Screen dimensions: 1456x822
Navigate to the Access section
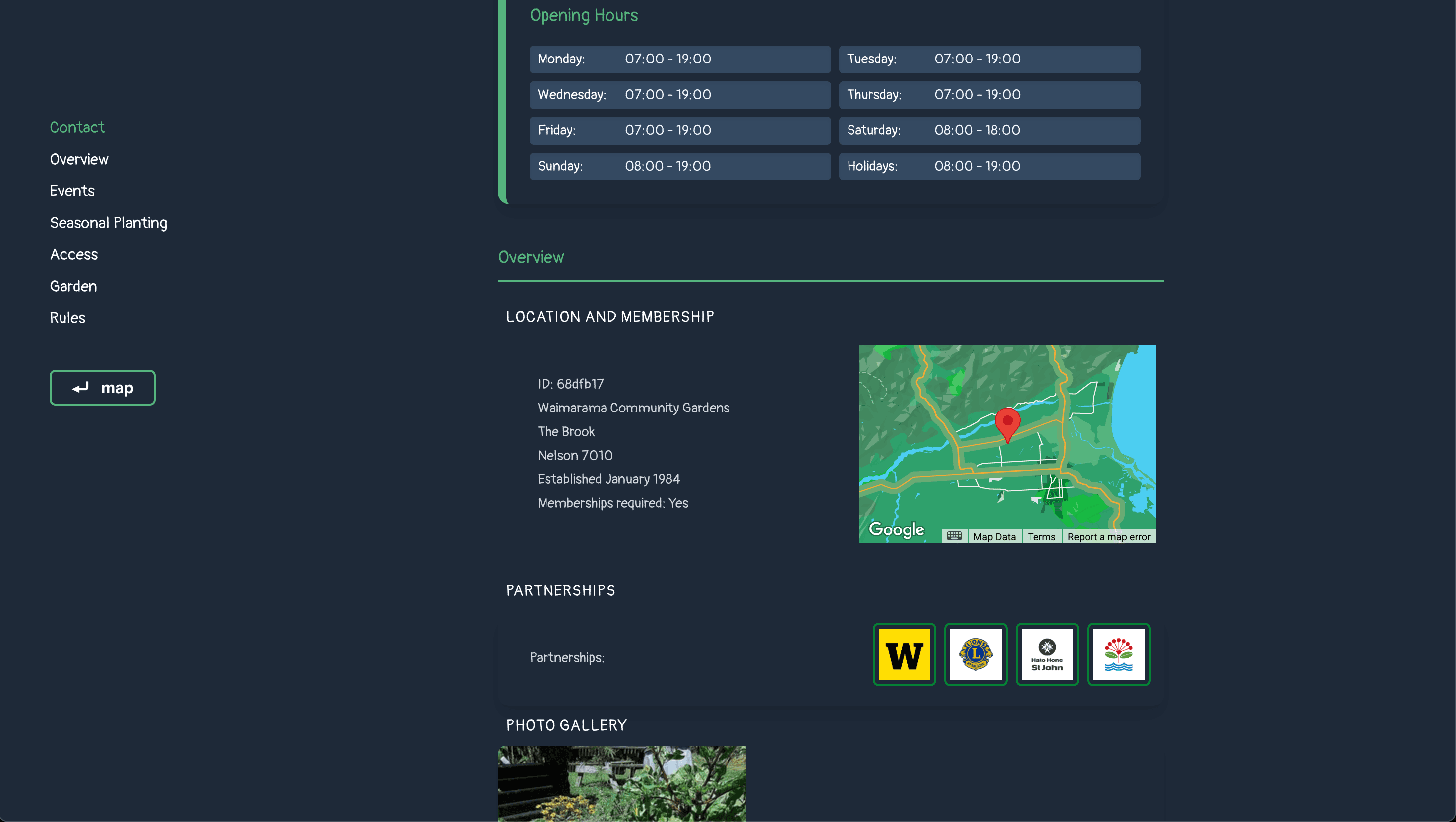coord(73,254)
